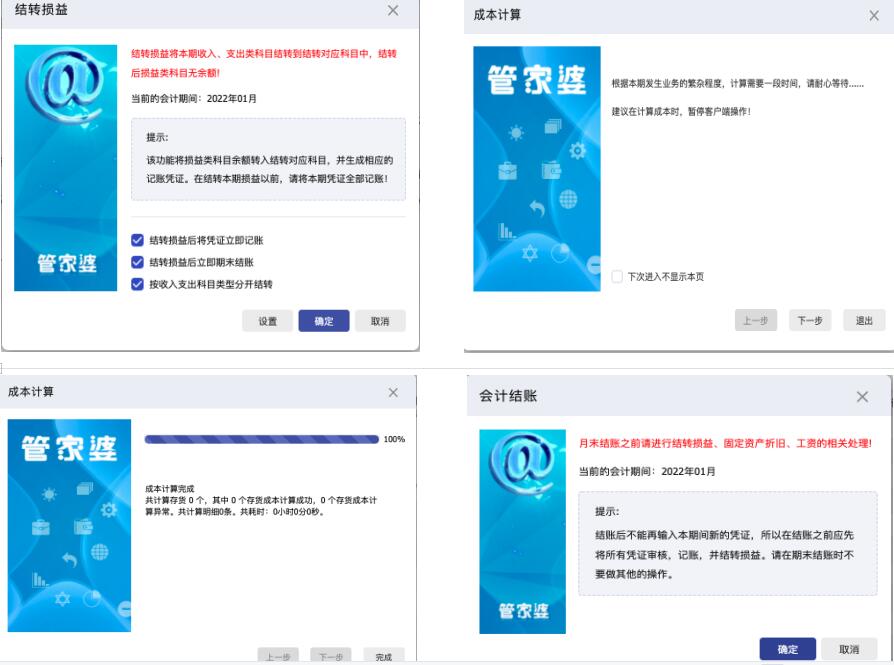Click 退出 in 成本计算 dialog
Viewport: 894px width, 665px height.
[864, 321]
